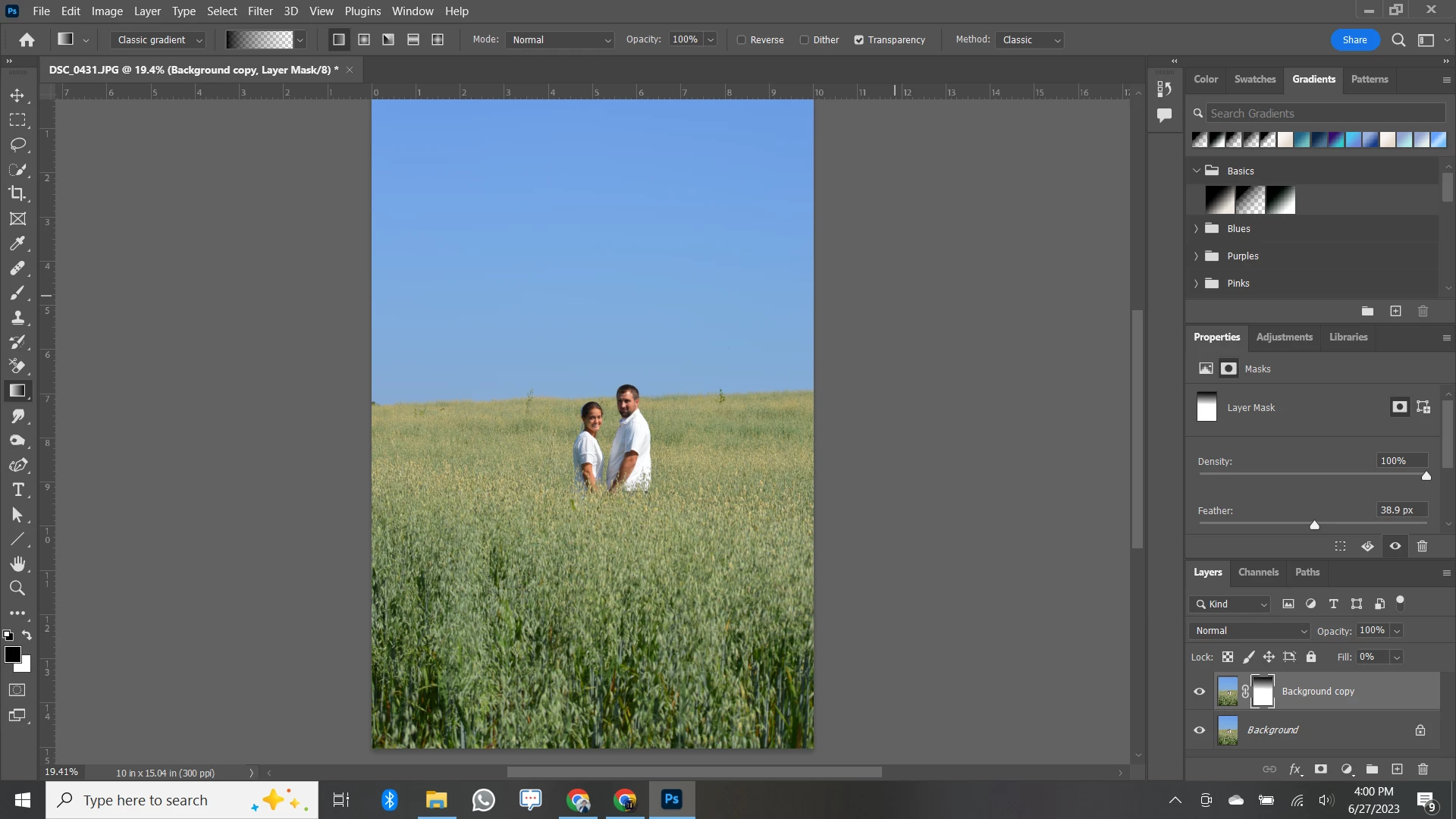This screenshot has height=819, width=1456.
Task: Click the Search Gradients field
Action: (x=1326, y=113)
